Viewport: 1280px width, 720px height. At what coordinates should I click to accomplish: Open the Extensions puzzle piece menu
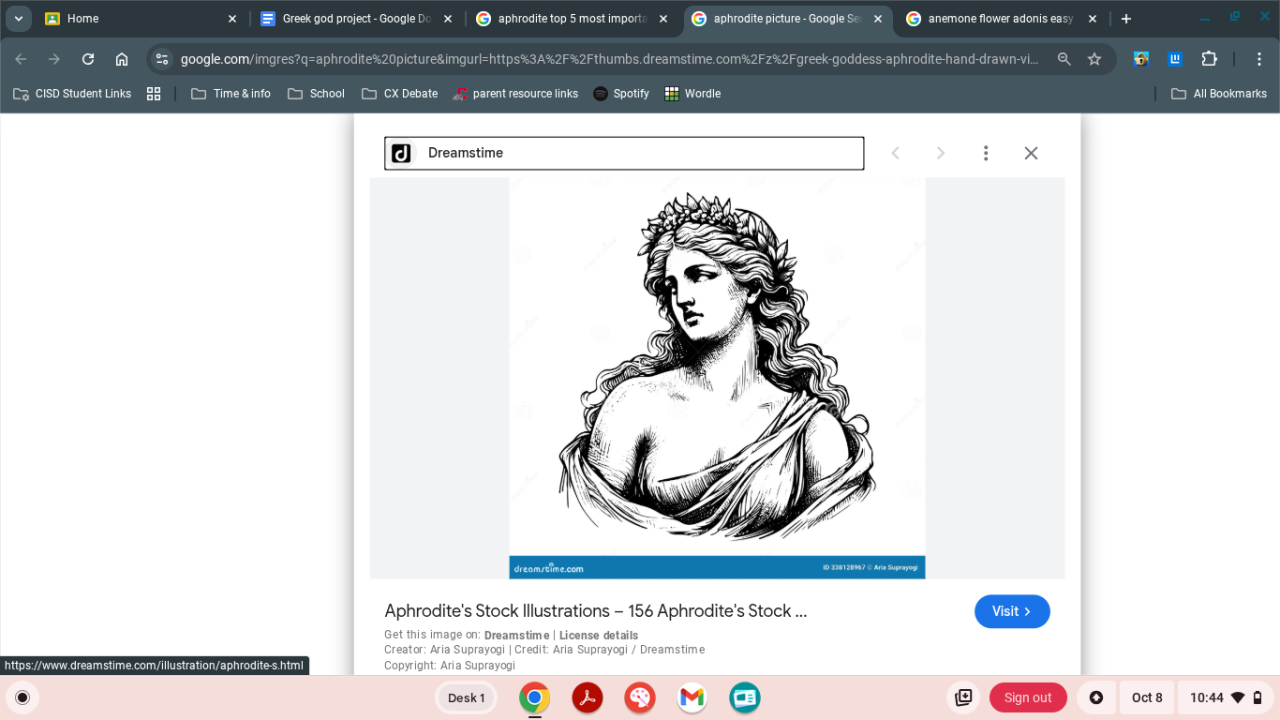[1209, 59]
